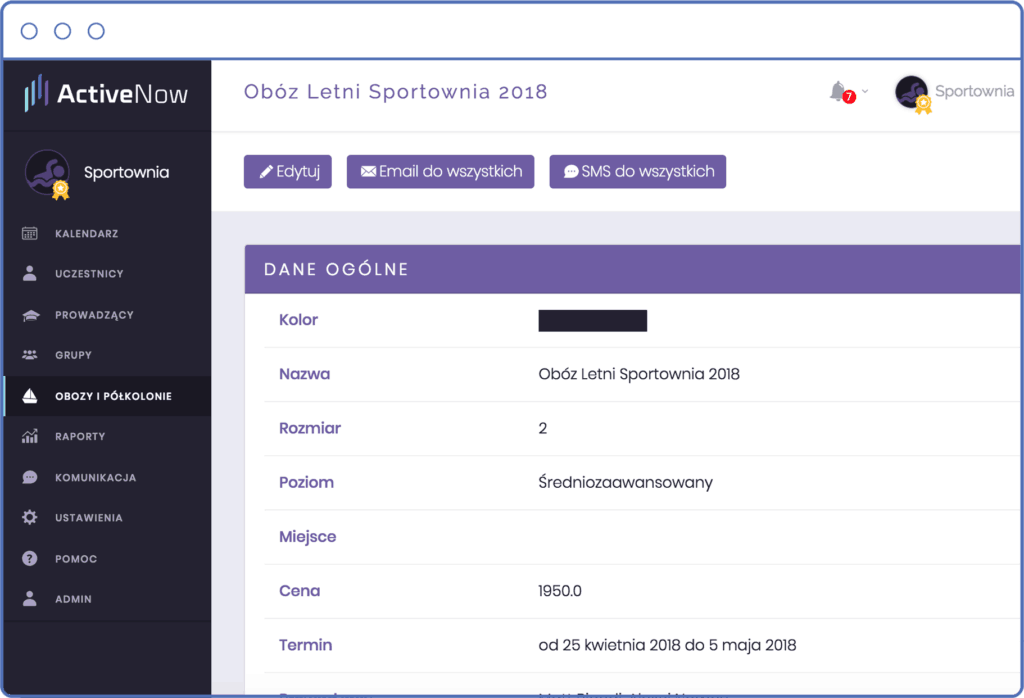Viewport: 1024px width, 698px height.
Task: Click the Sportownia name in the sidebar
Action: [x=126, y=172]
